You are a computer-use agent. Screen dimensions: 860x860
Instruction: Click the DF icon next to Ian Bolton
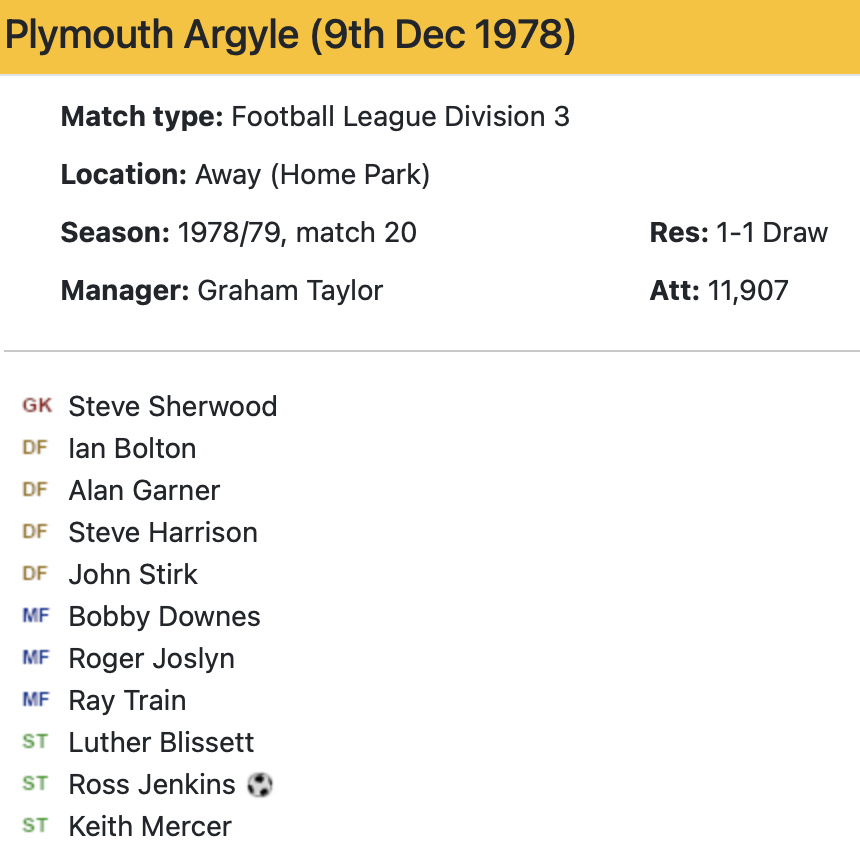[35, 448]
